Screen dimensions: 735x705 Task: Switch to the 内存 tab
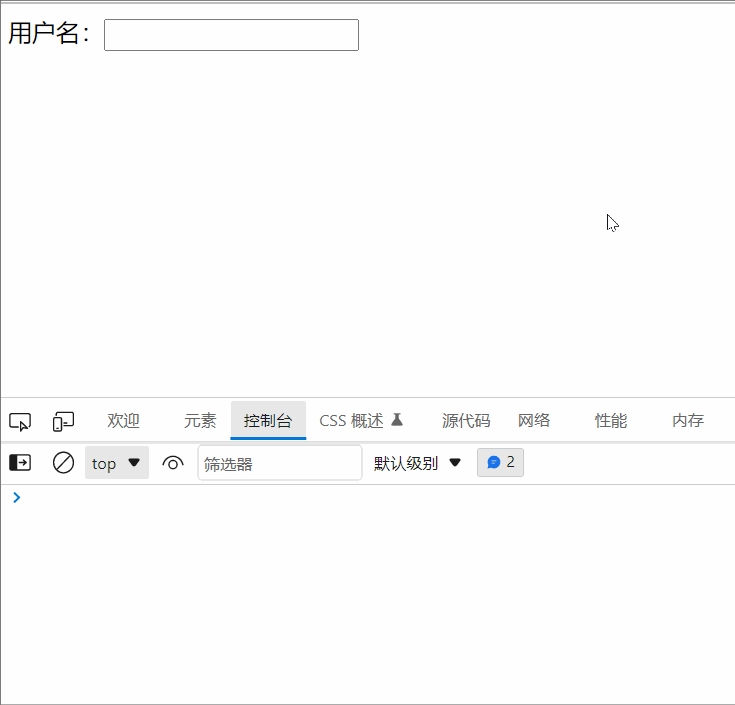pos(688,420)
